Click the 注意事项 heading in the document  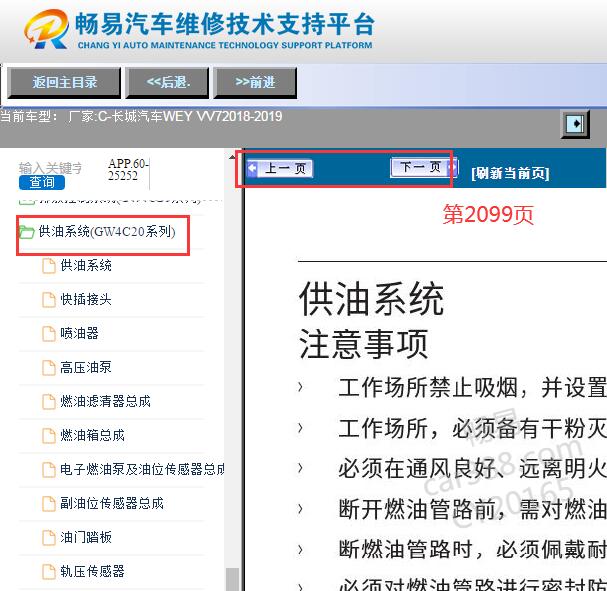tap(364, 344)
